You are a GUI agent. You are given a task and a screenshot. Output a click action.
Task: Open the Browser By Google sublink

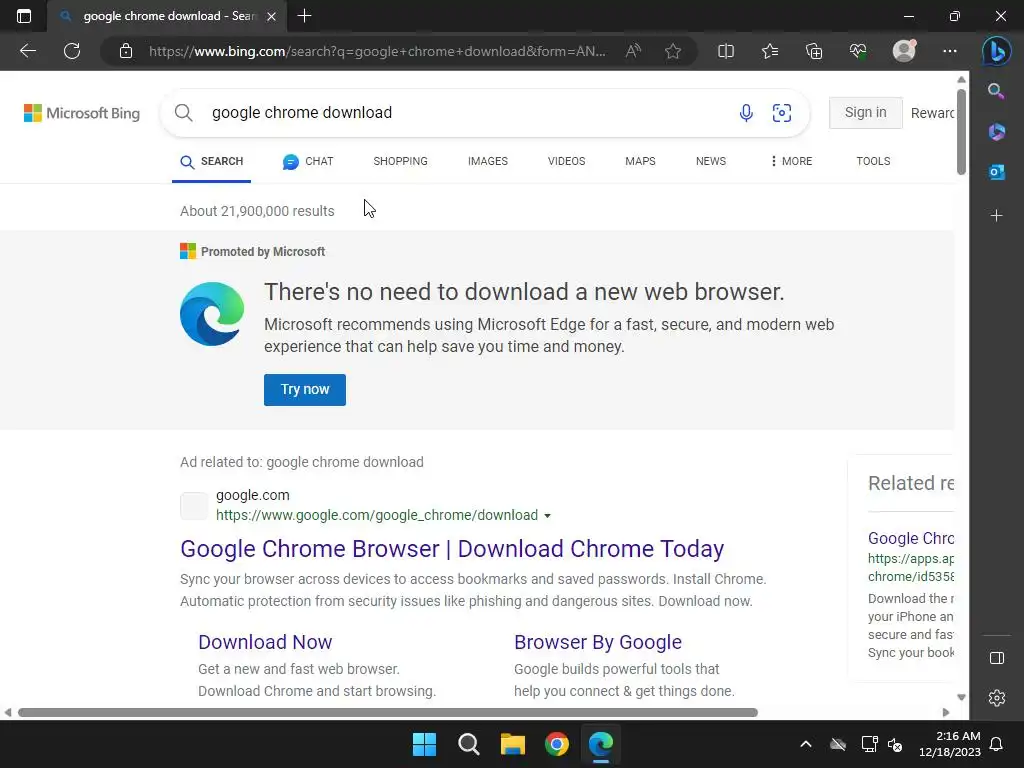point(598,642)
